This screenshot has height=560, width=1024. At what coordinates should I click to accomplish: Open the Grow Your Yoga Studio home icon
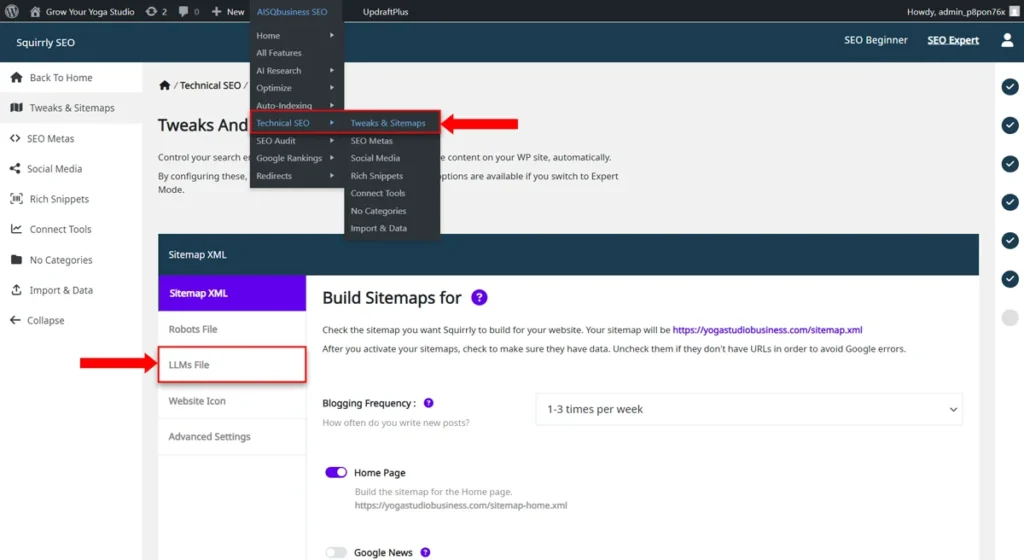[35, 11]
